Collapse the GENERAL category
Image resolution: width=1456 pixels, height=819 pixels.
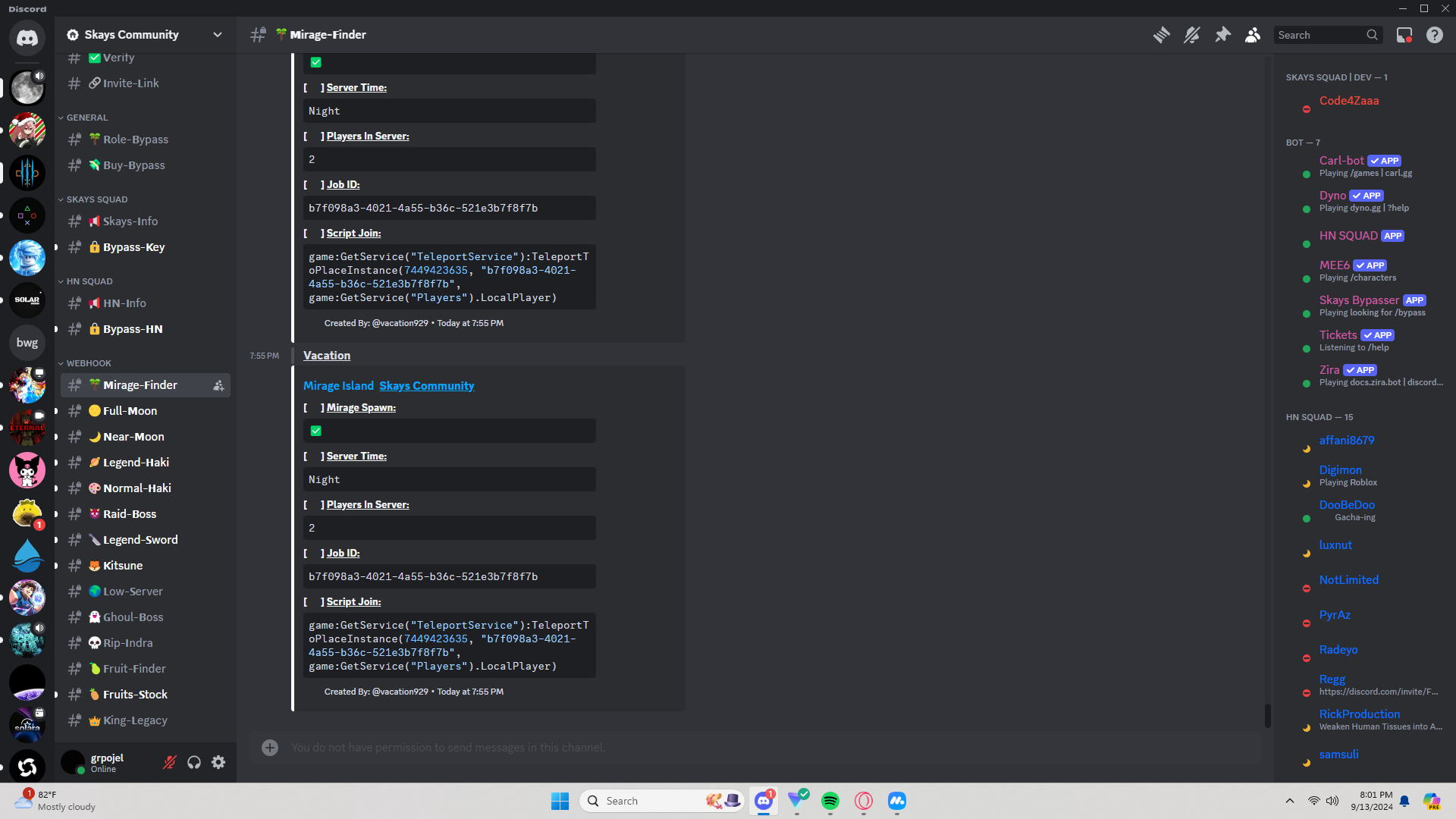(x=87, y=118)
